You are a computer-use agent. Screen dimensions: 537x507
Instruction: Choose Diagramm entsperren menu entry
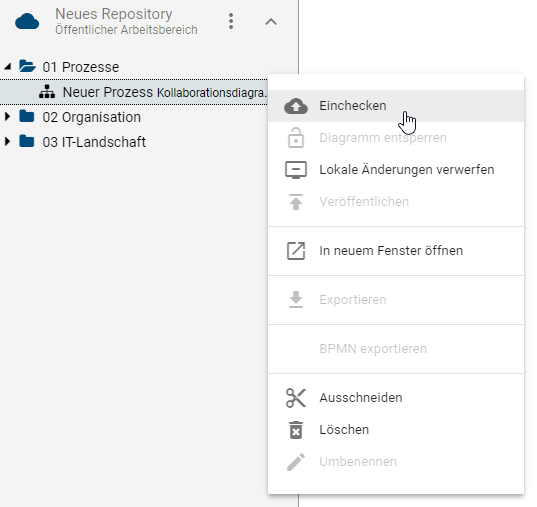pyautogui.click(x=396, y=138)
